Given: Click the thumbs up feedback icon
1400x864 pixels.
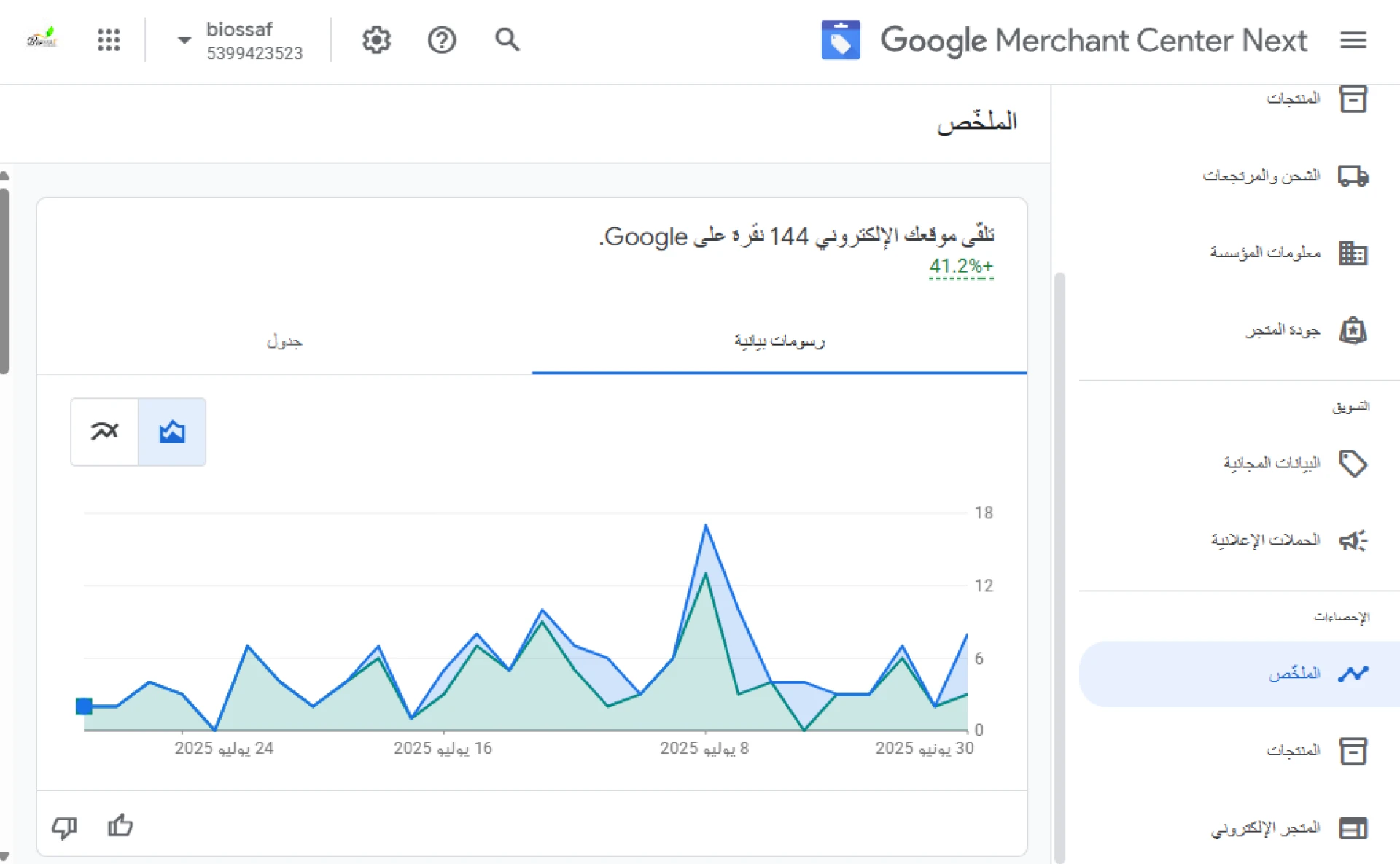Looking at the screenshot, I should click(x=120, y=826).
